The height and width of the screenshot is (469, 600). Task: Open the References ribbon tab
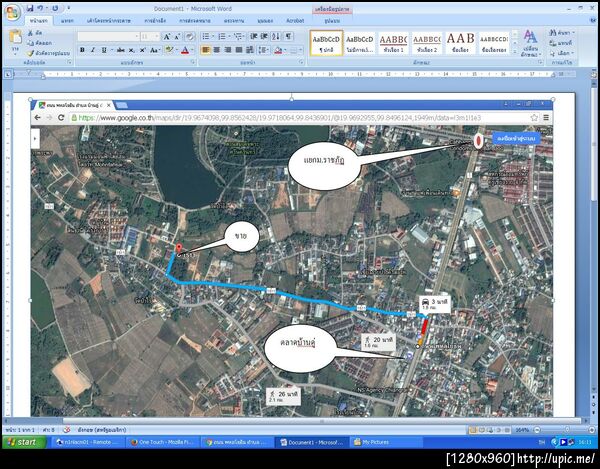pos(155,21)
